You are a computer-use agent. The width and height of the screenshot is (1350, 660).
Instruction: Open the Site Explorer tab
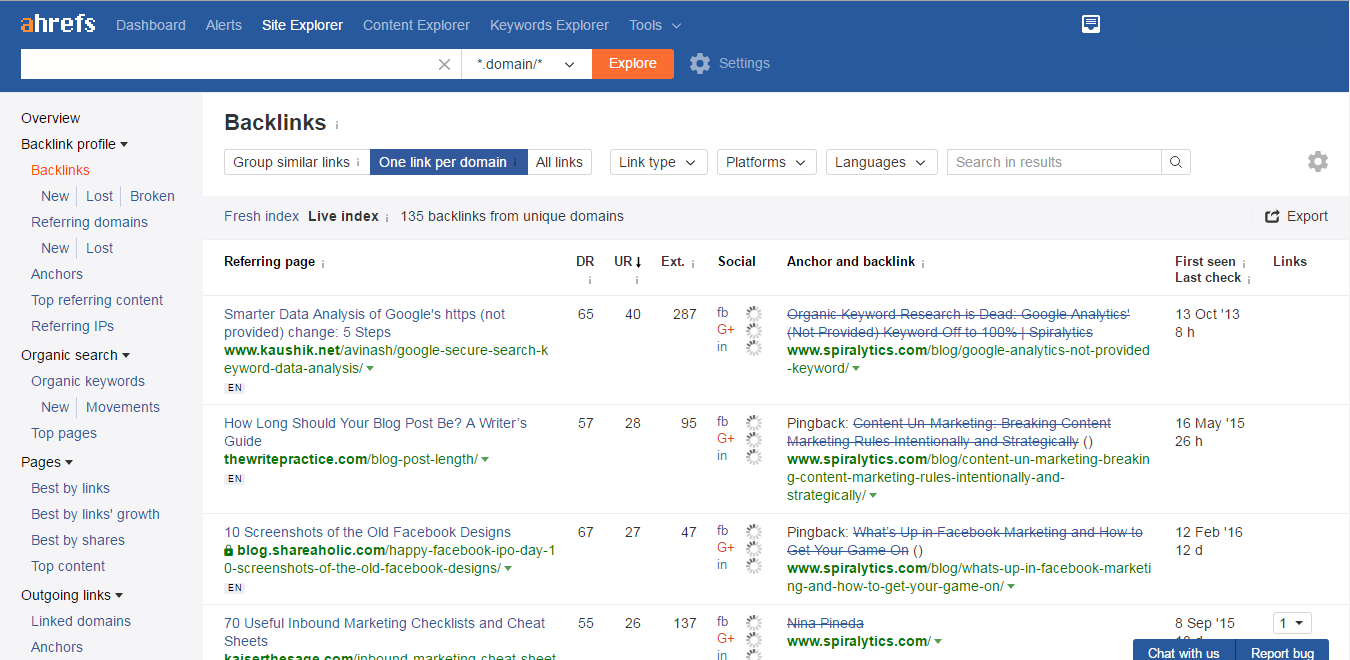(x=302, y=25)
